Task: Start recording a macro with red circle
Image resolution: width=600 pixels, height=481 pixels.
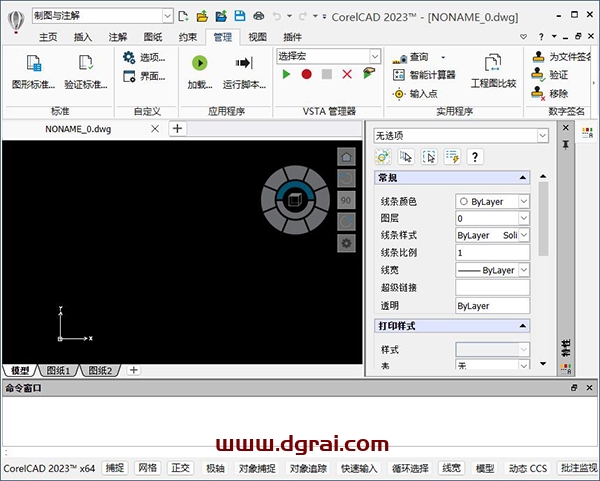Action: (x=307, y=74)
